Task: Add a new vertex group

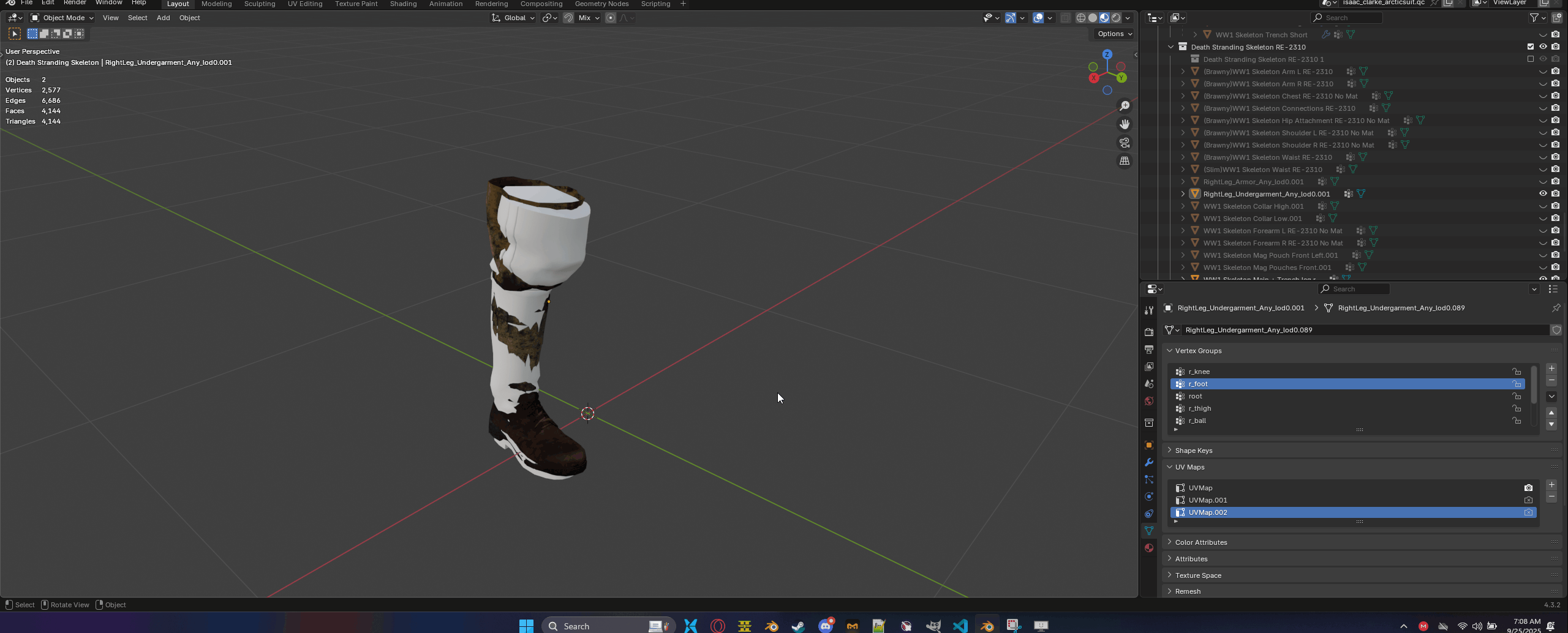Action: point(1551,369)
